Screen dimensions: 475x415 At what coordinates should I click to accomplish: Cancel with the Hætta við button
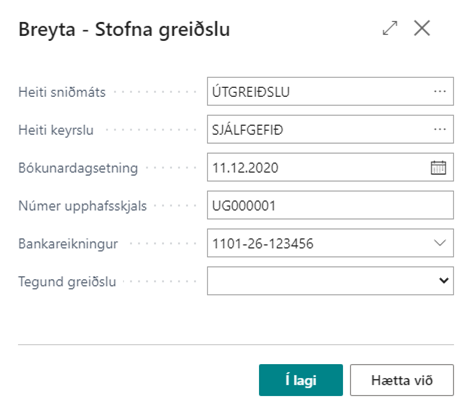(402, 380)
